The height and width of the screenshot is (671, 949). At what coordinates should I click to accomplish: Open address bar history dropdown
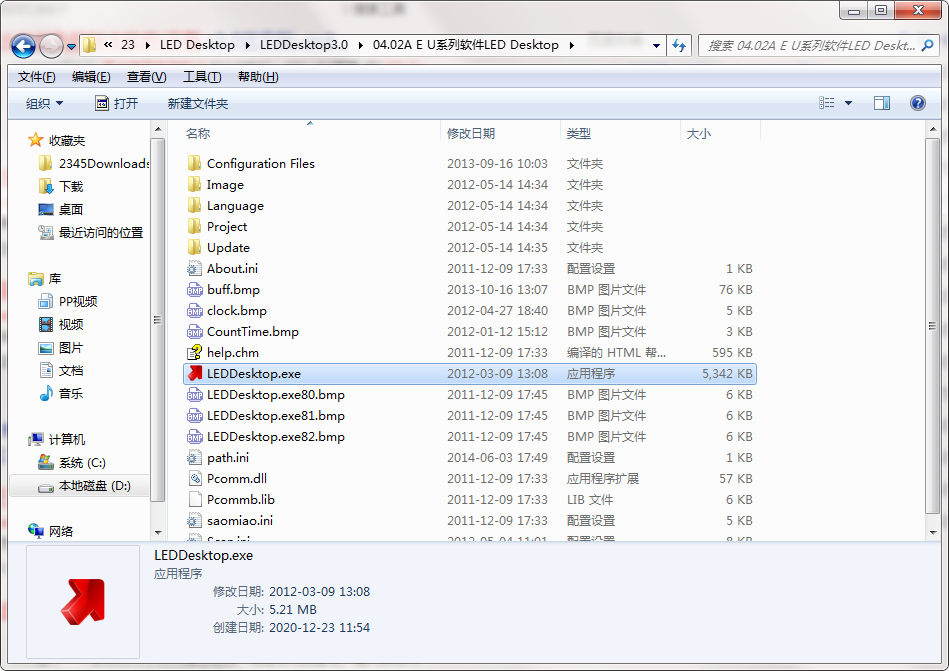(656, 45)
